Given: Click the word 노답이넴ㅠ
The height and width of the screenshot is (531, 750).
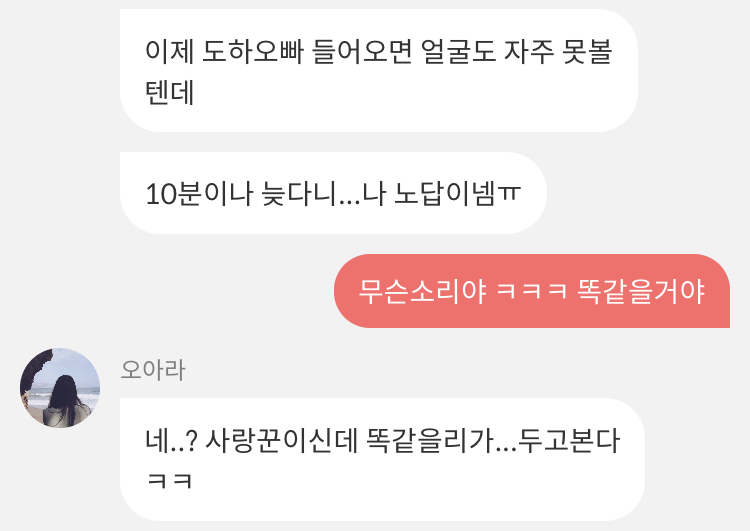Looking at the screenshot, I should point(457,194).
